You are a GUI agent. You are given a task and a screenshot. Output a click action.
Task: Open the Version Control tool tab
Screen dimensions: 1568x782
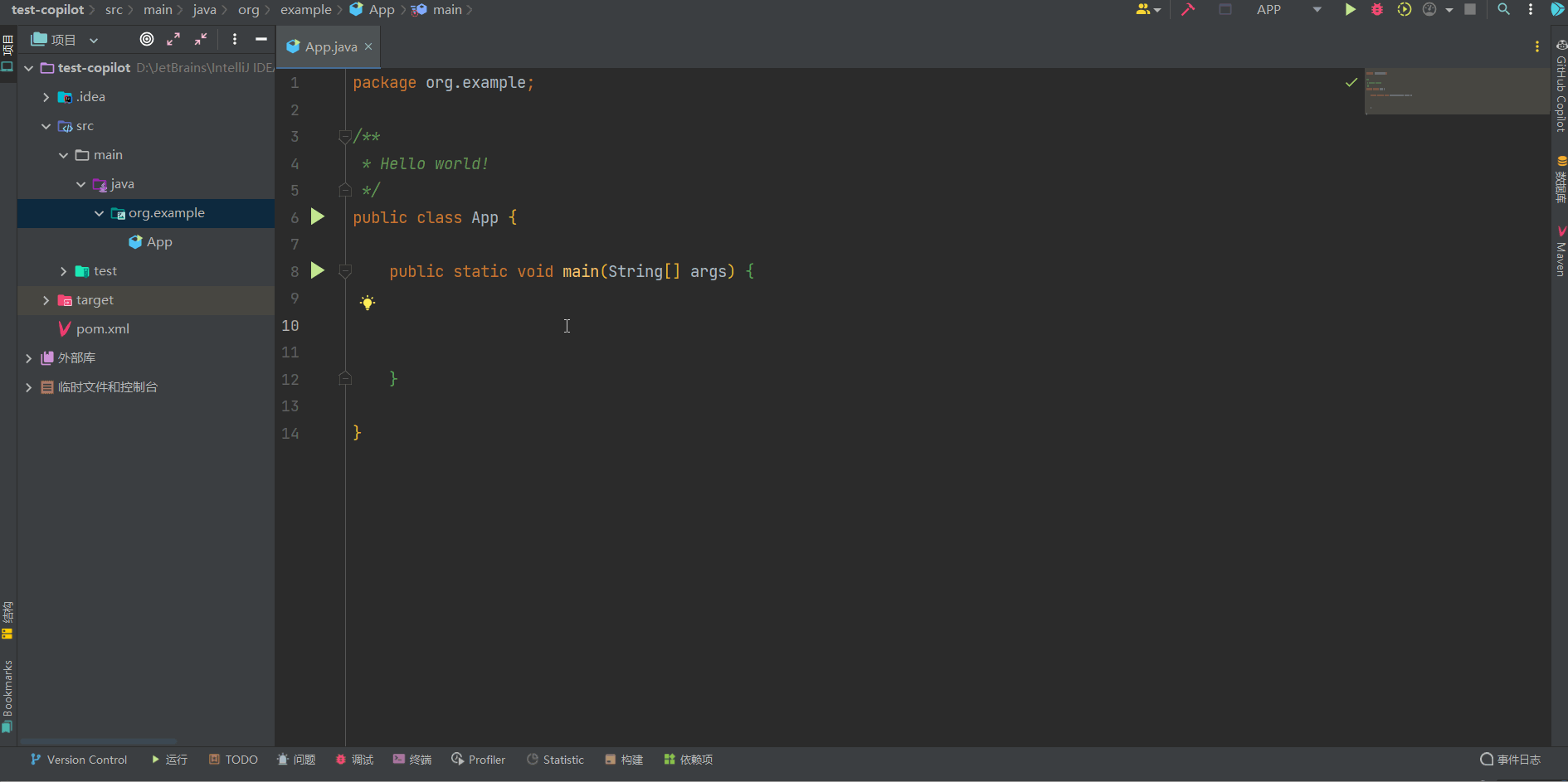coord(79,760)
